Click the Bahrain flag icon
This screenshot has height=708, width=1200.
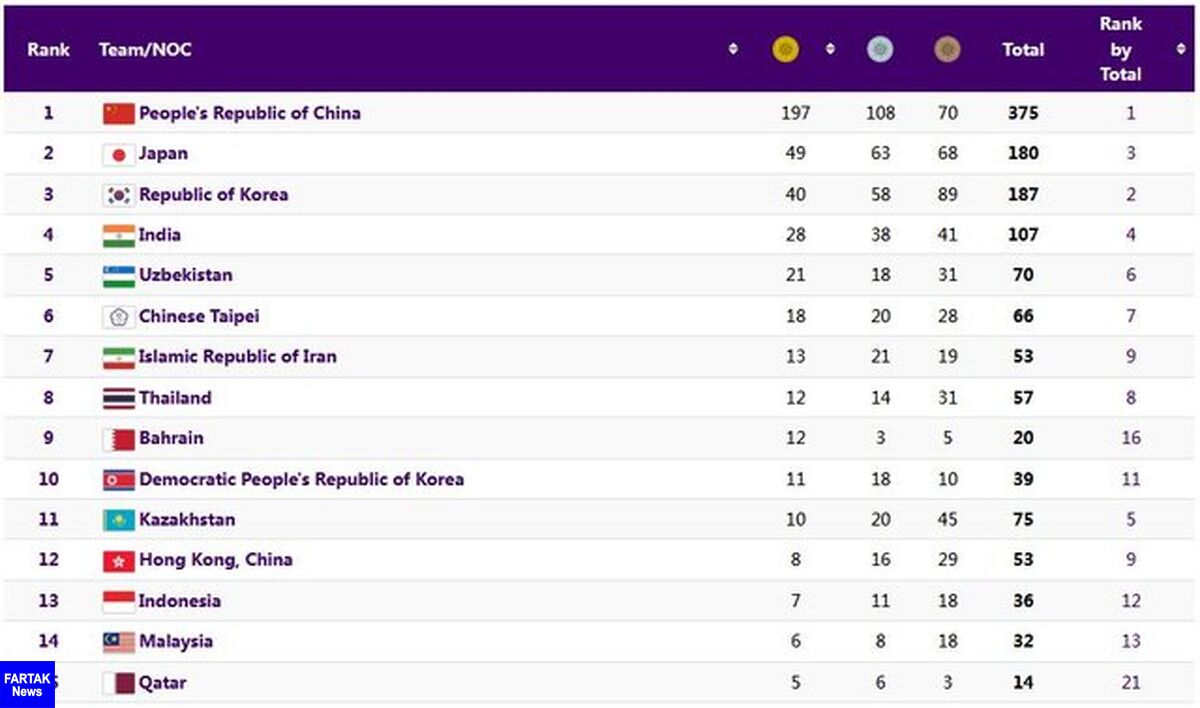tap(118, 438)
